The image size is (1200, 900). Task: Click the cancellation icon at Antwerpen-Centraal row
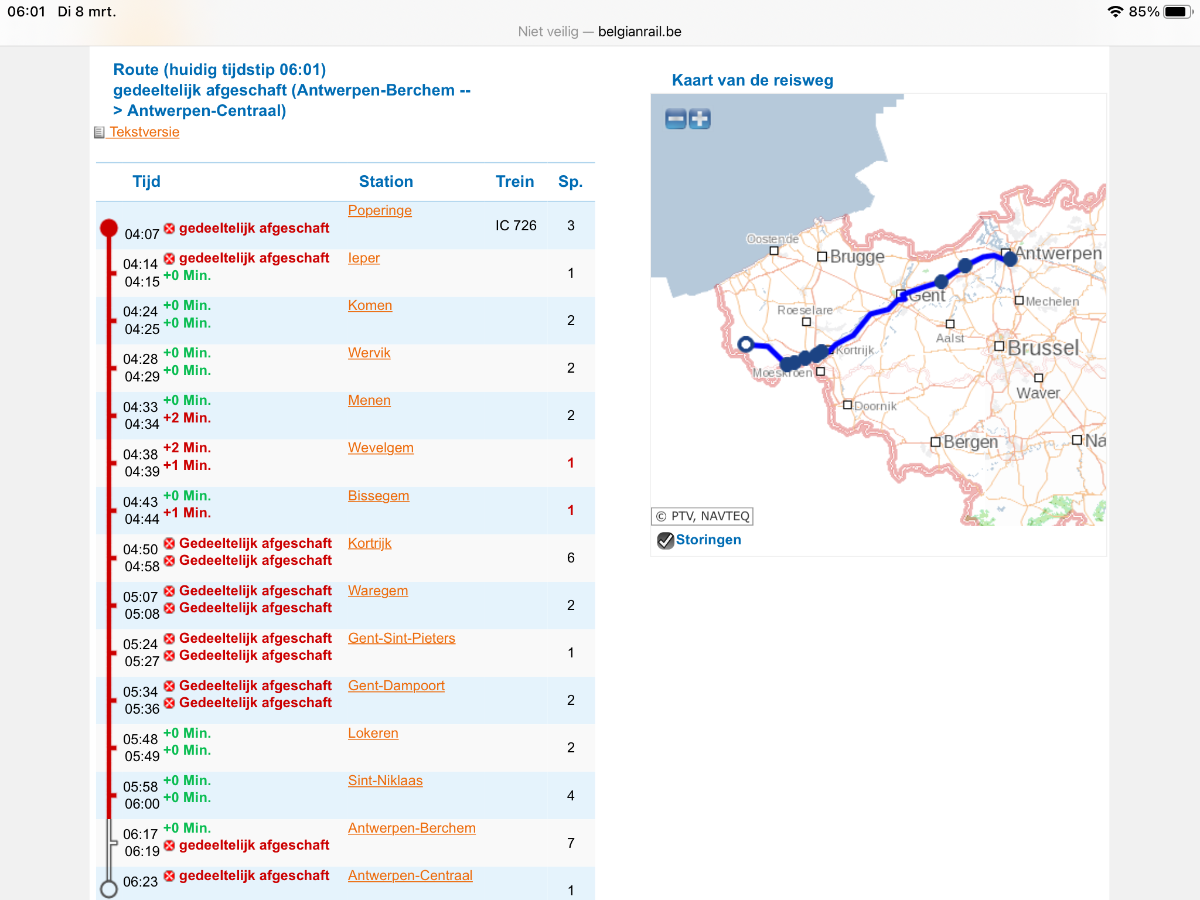coord(169,876)
